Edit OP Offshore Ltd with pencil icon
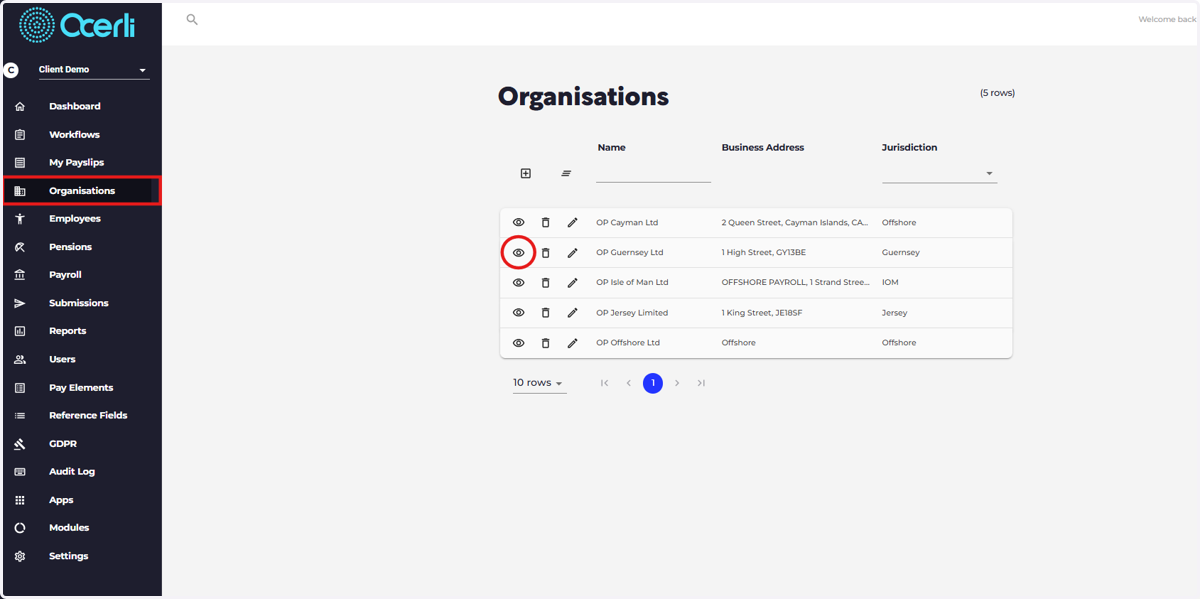 point(573,343)
